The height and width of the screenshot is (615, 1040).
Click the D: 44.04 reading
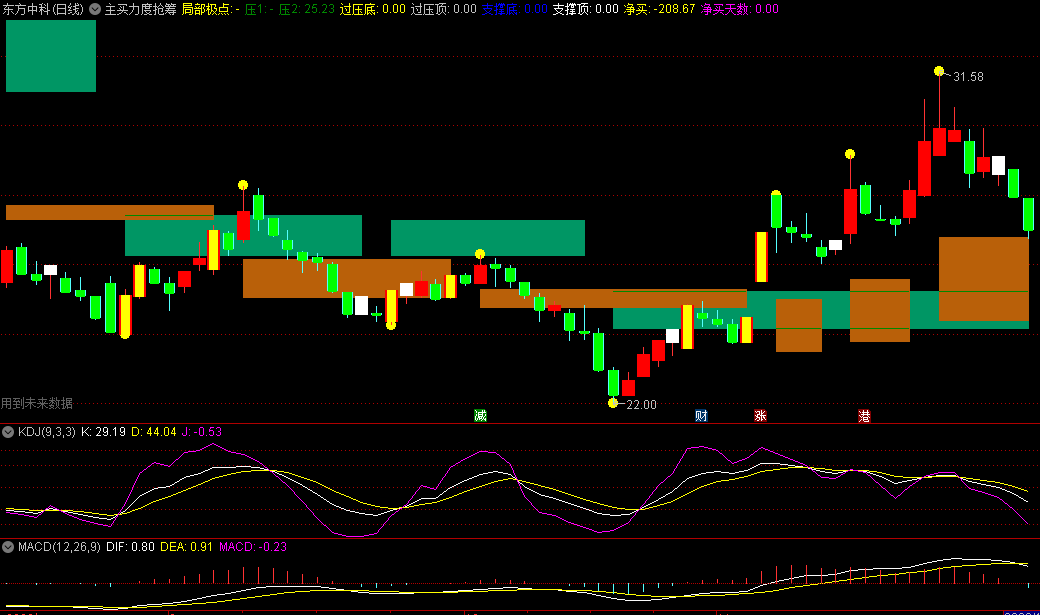click(x=154, y=432)
